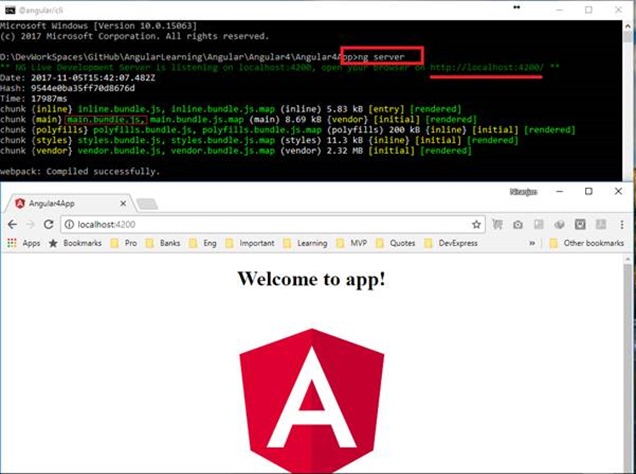Open the DevExpress bookmarks folder
The image size is (636, 474).
tap(451, 243)
